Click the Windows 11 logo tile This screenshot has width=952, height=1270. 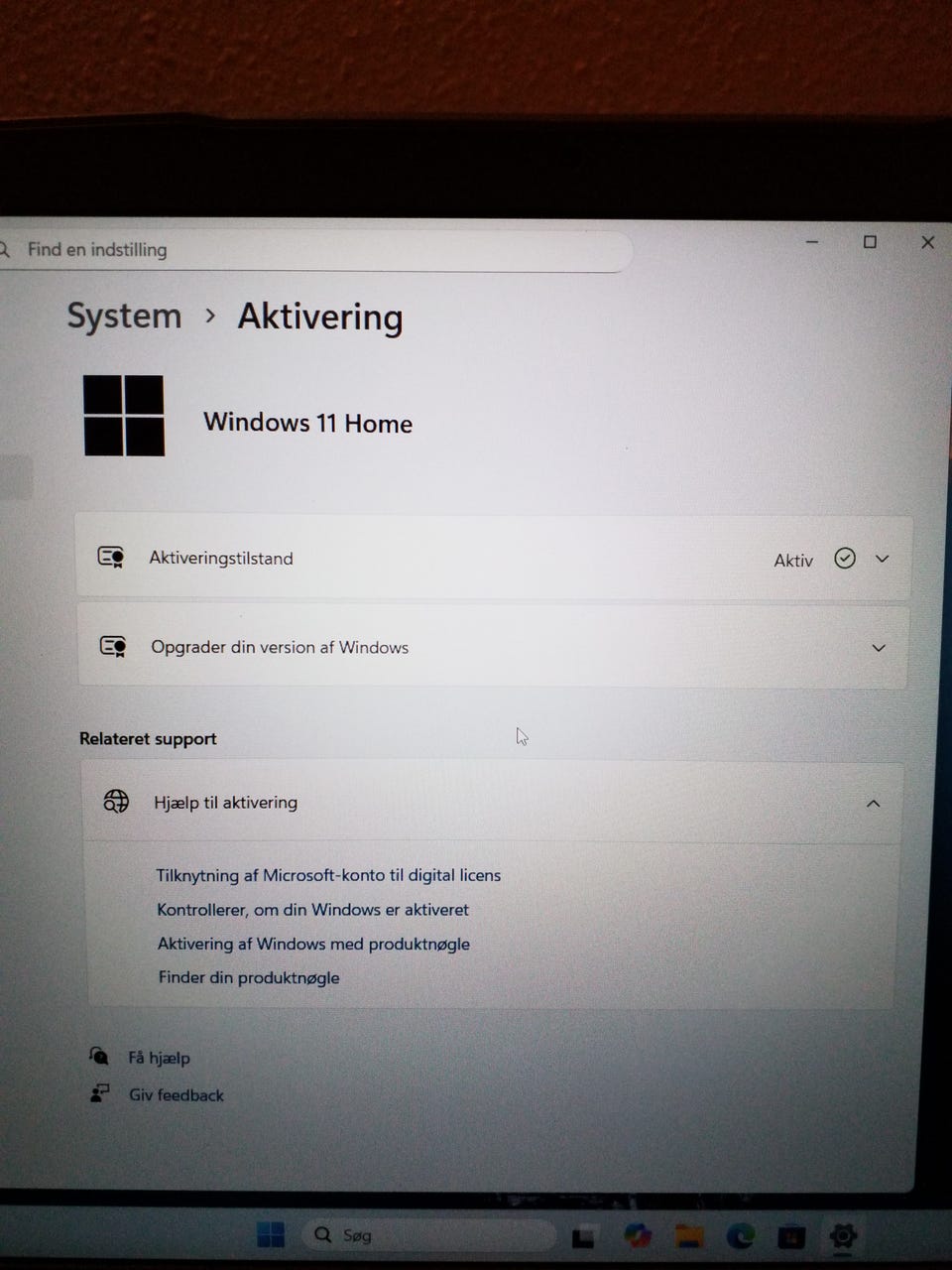tap(124, 416)
